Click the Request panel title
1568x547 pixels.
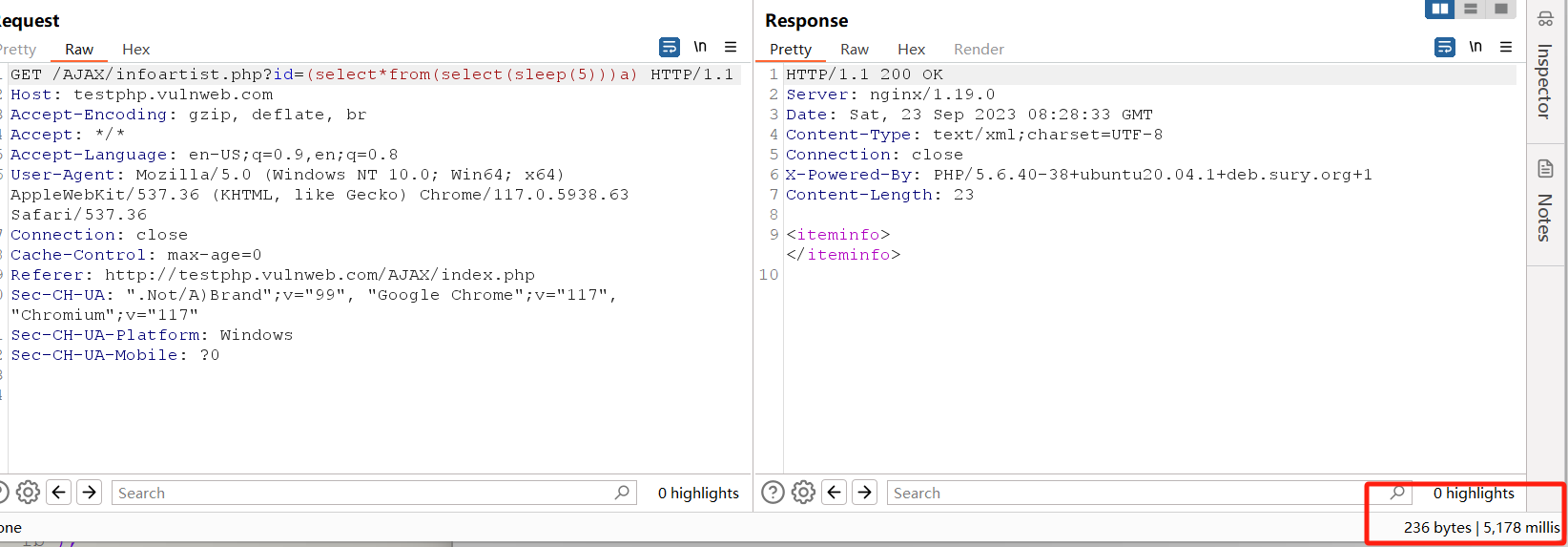pyautogui.click(x=29, y=21)
